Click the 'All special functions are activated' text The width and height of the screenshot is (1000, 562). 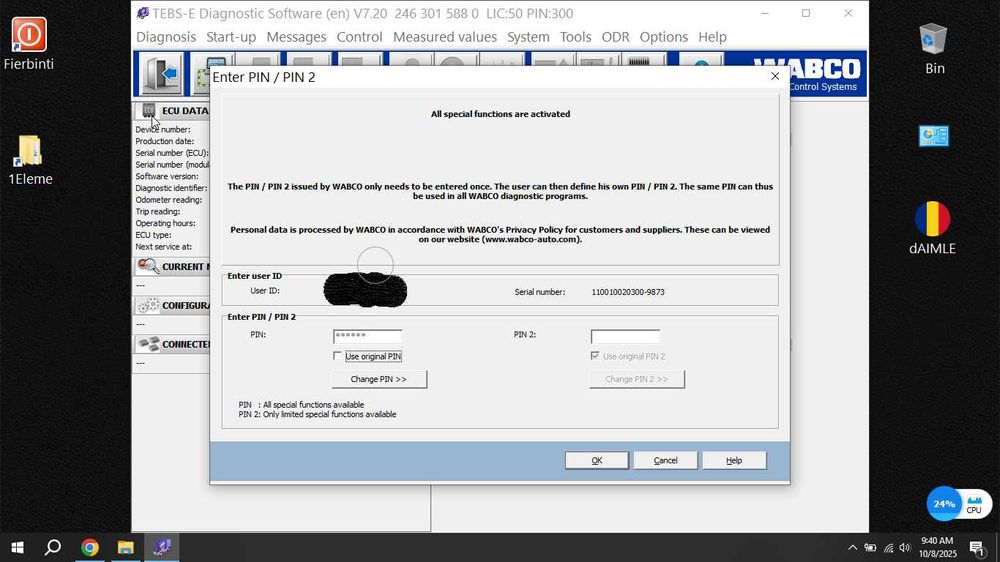[500, 114]
